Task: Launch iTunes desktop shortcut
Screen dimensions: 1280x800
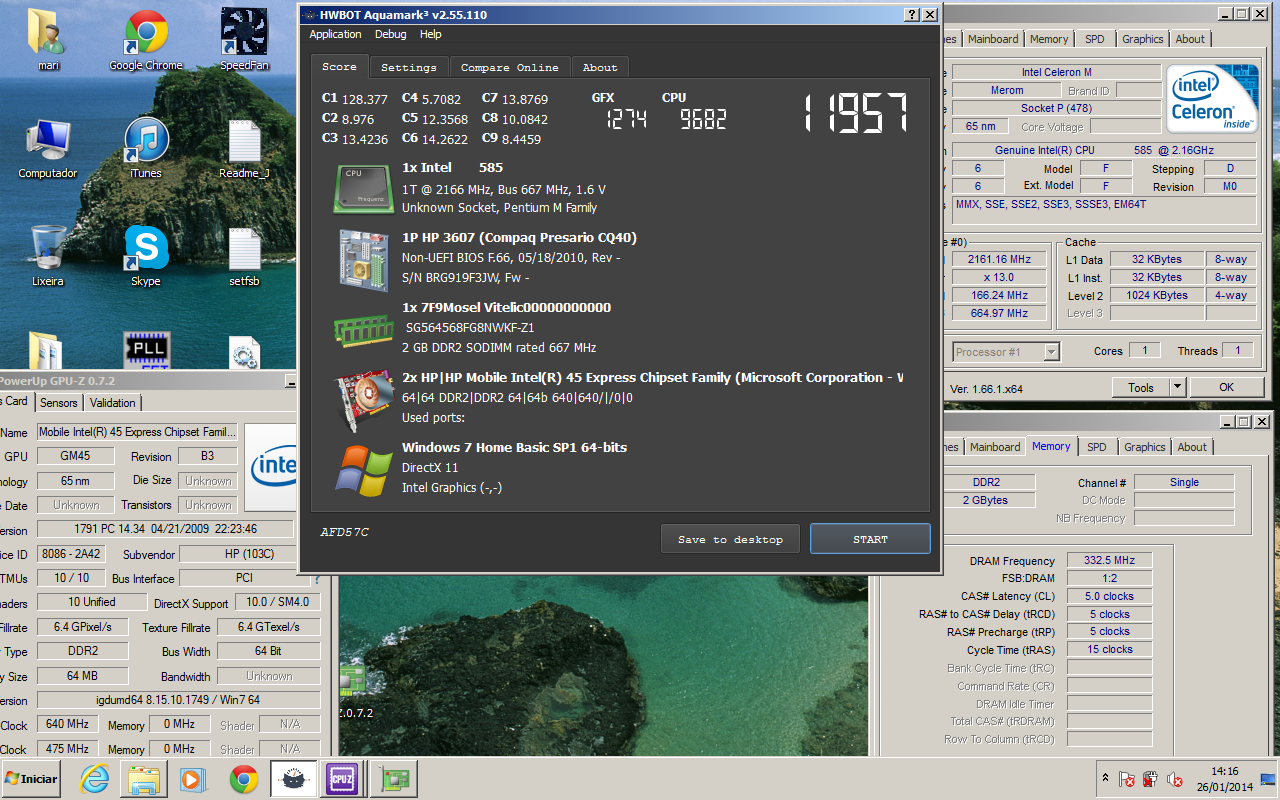Action: (146, 148)
